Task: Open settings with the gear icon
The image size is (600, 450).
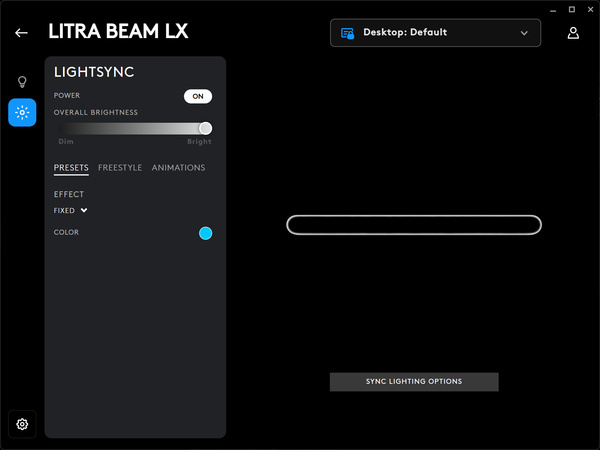Action: (22, 424)
